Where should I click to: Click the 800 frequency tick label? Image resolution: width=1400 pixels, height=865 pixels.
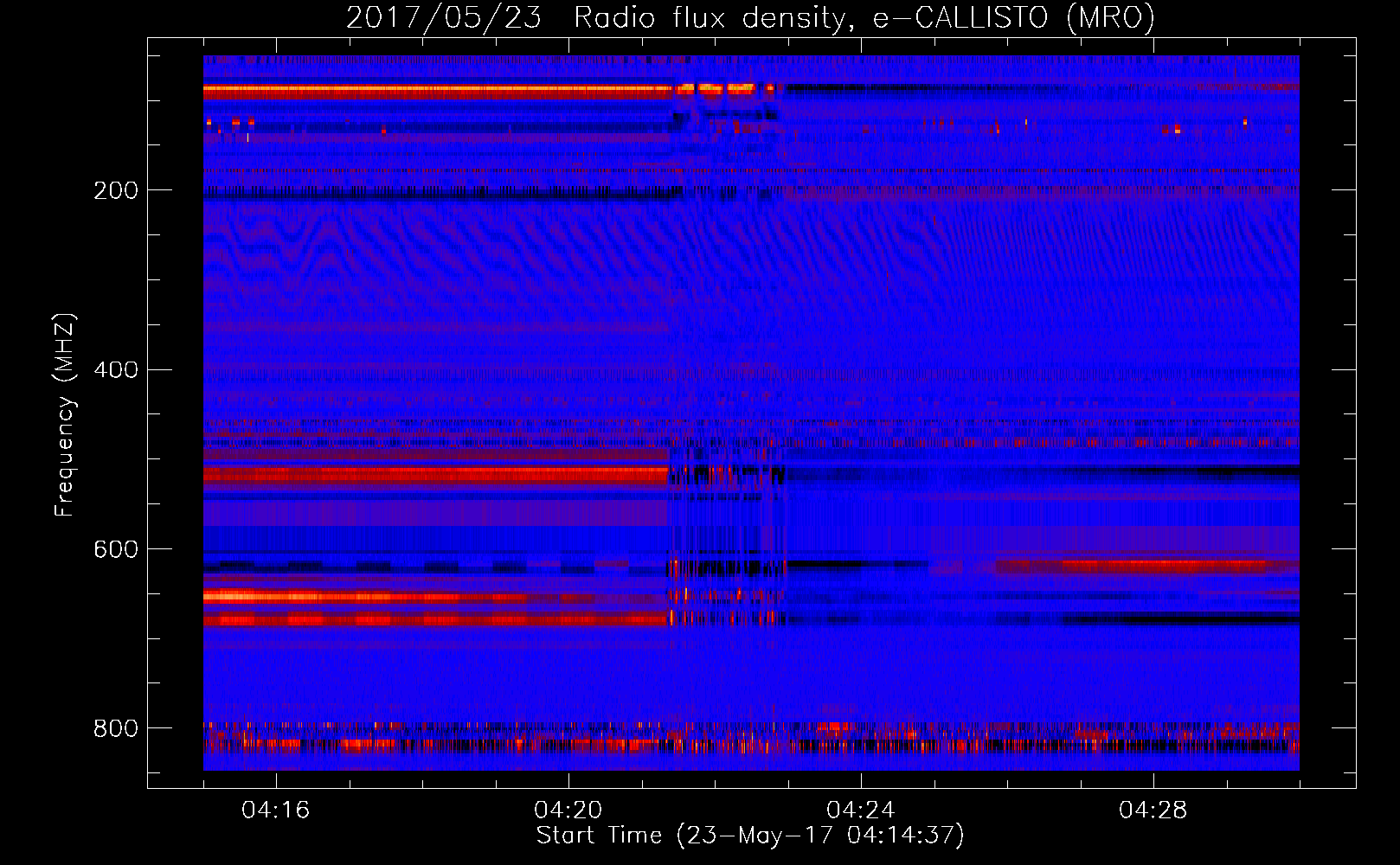(x=116, y=728)
